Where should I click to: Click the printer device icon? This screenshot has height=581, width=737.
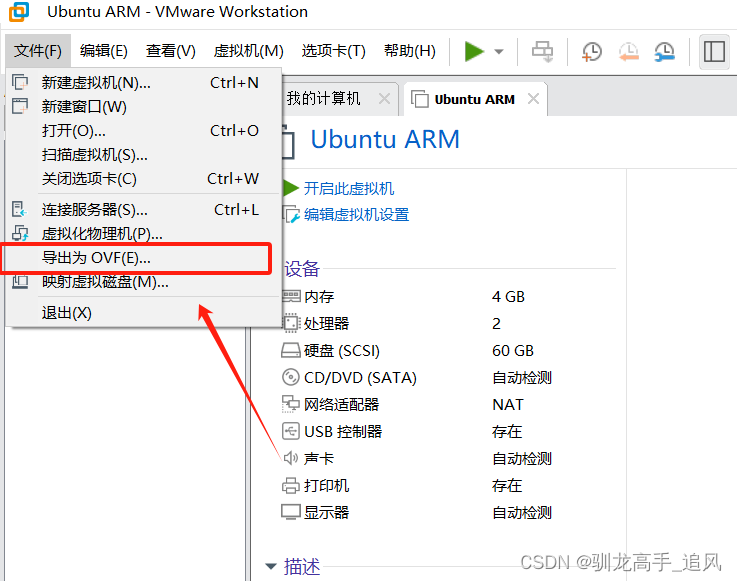tap(291, 485)
